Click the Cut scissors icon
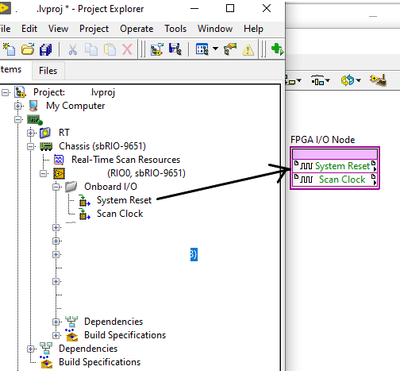 pos(72,50)
